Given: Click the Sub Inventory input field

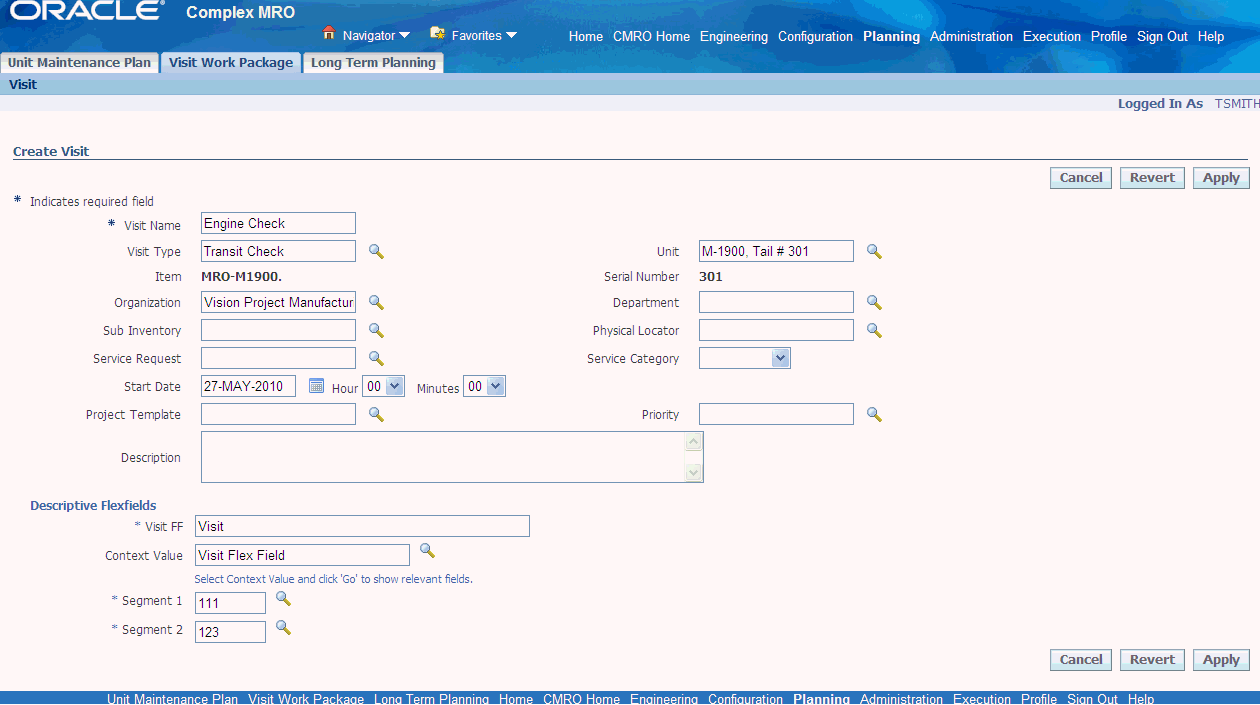Looking at the screenshot, I should 278,330.
